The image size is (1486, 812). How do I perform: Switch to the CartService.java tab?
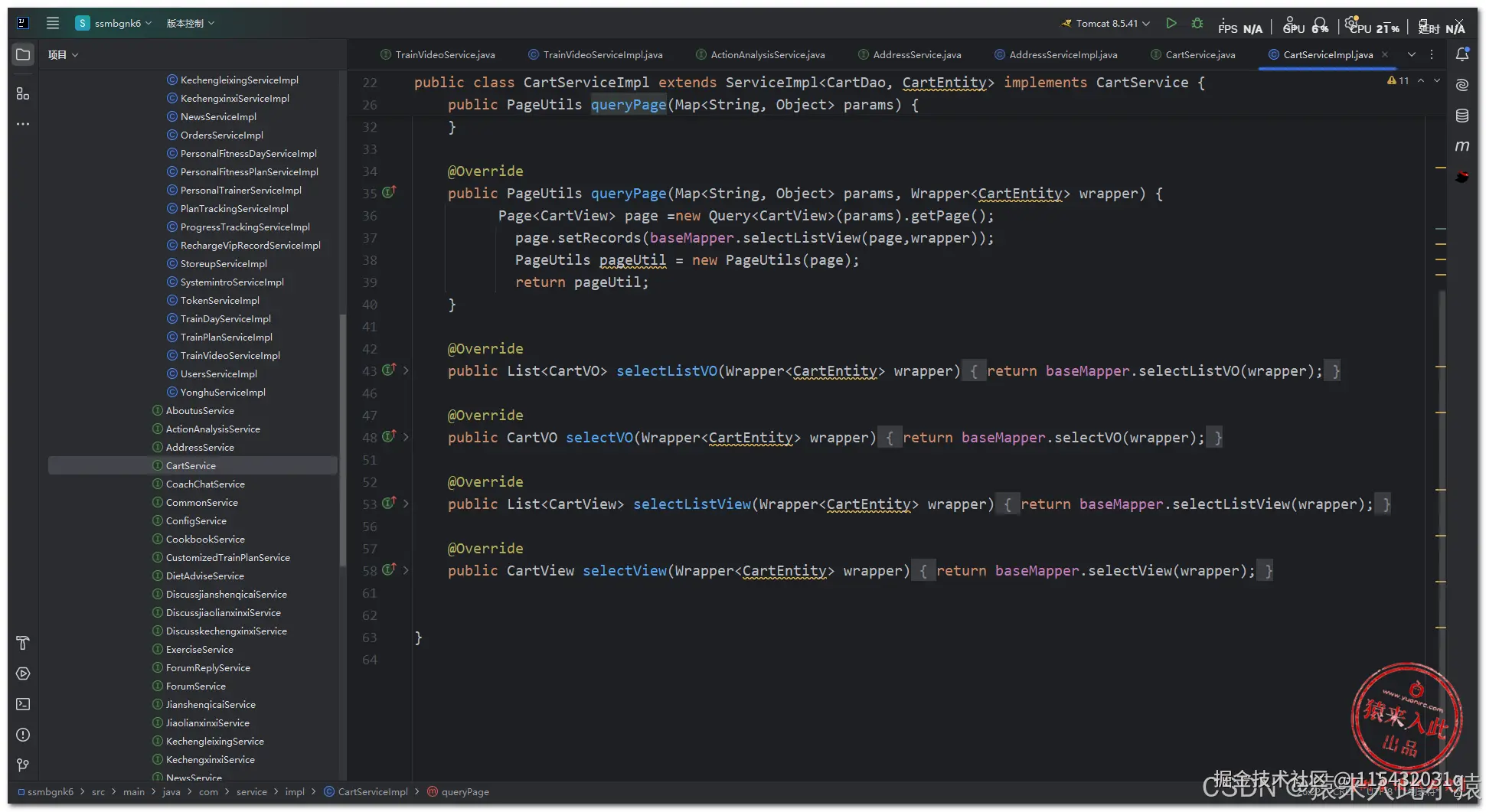point(1193,55)
